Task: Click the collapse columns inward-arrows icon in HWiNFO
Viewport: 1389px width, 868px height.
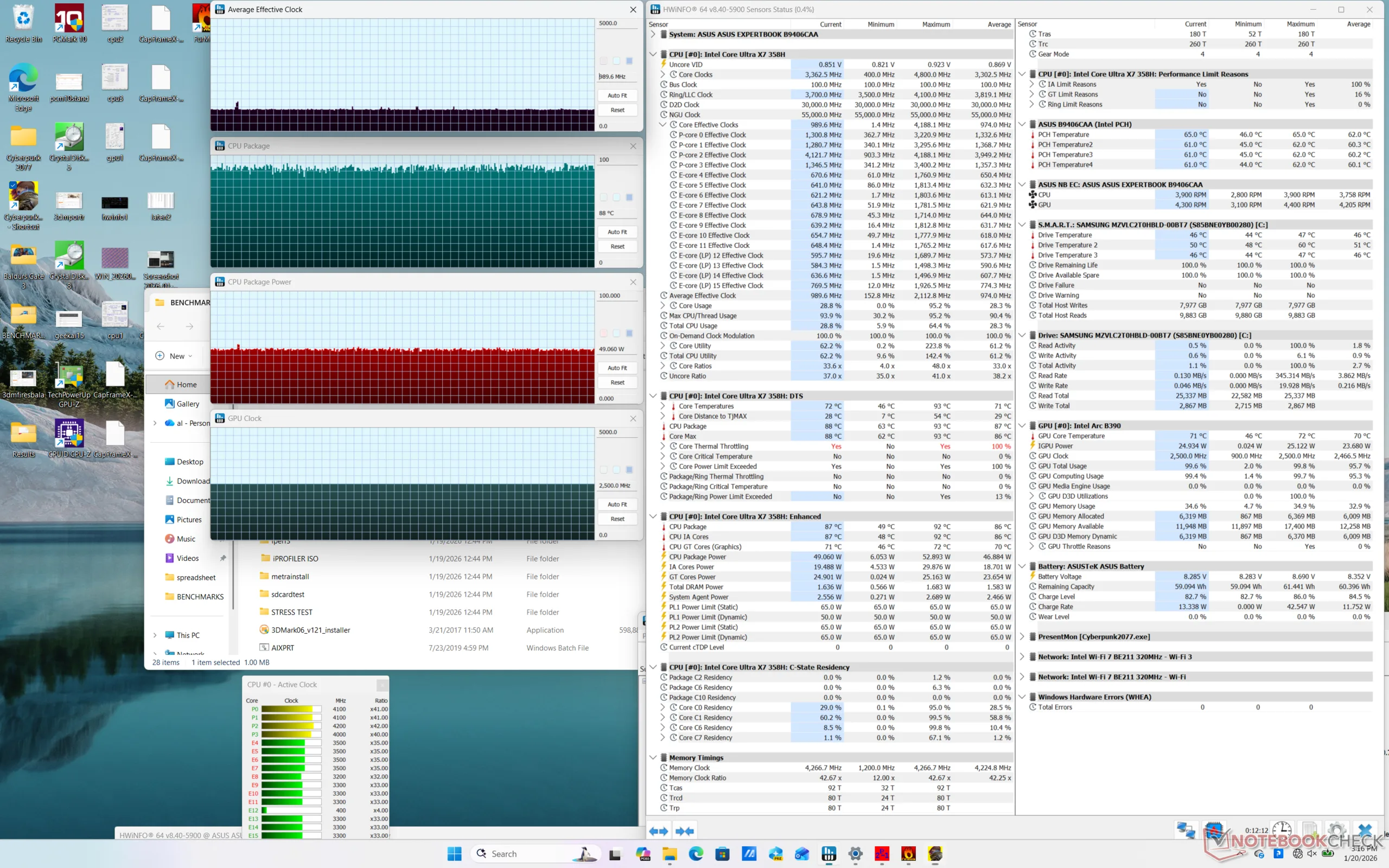Action: coord(684,831)
